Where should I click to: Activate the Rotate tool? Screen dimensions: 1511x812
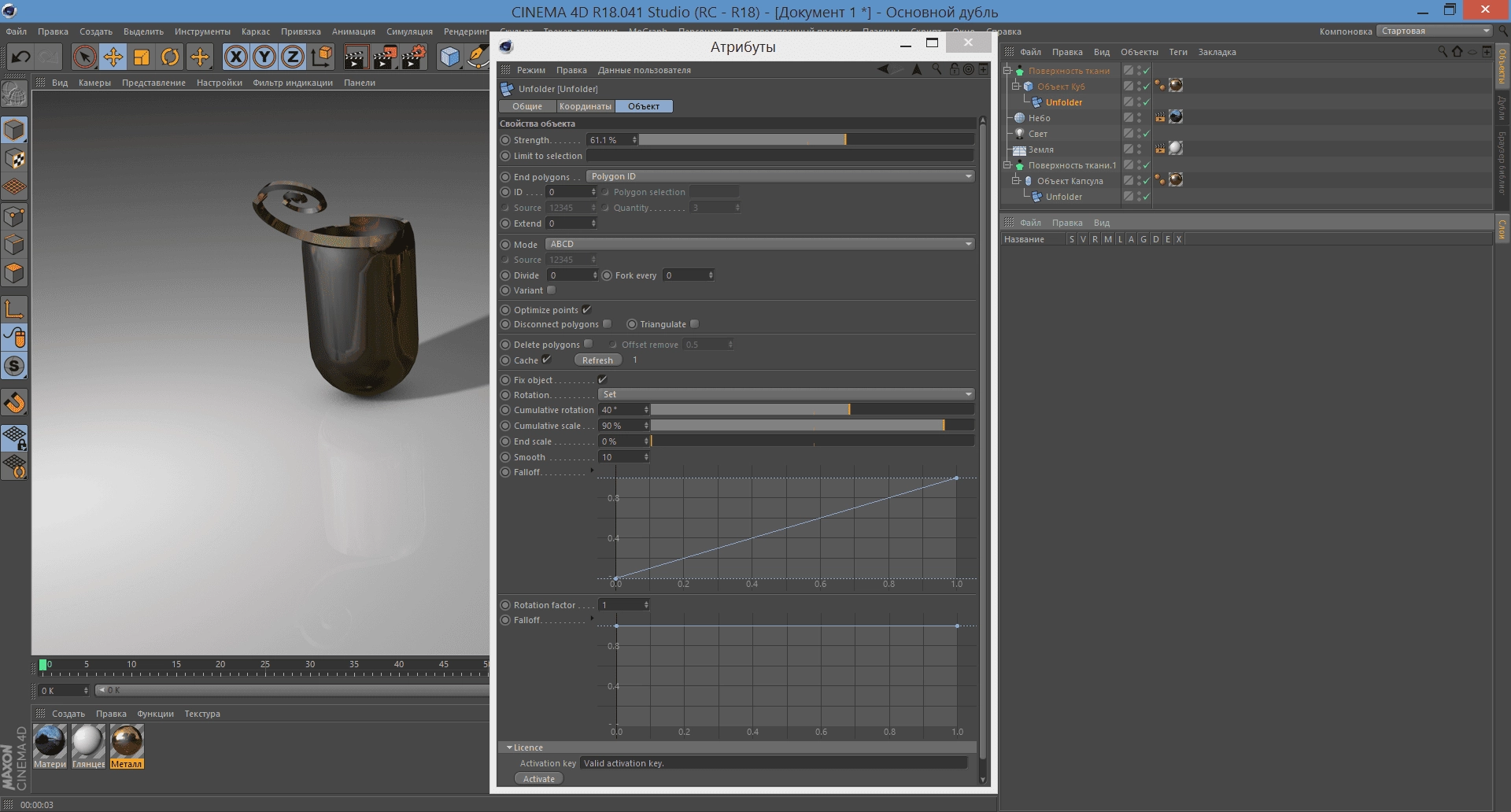(x=170, y=57)
